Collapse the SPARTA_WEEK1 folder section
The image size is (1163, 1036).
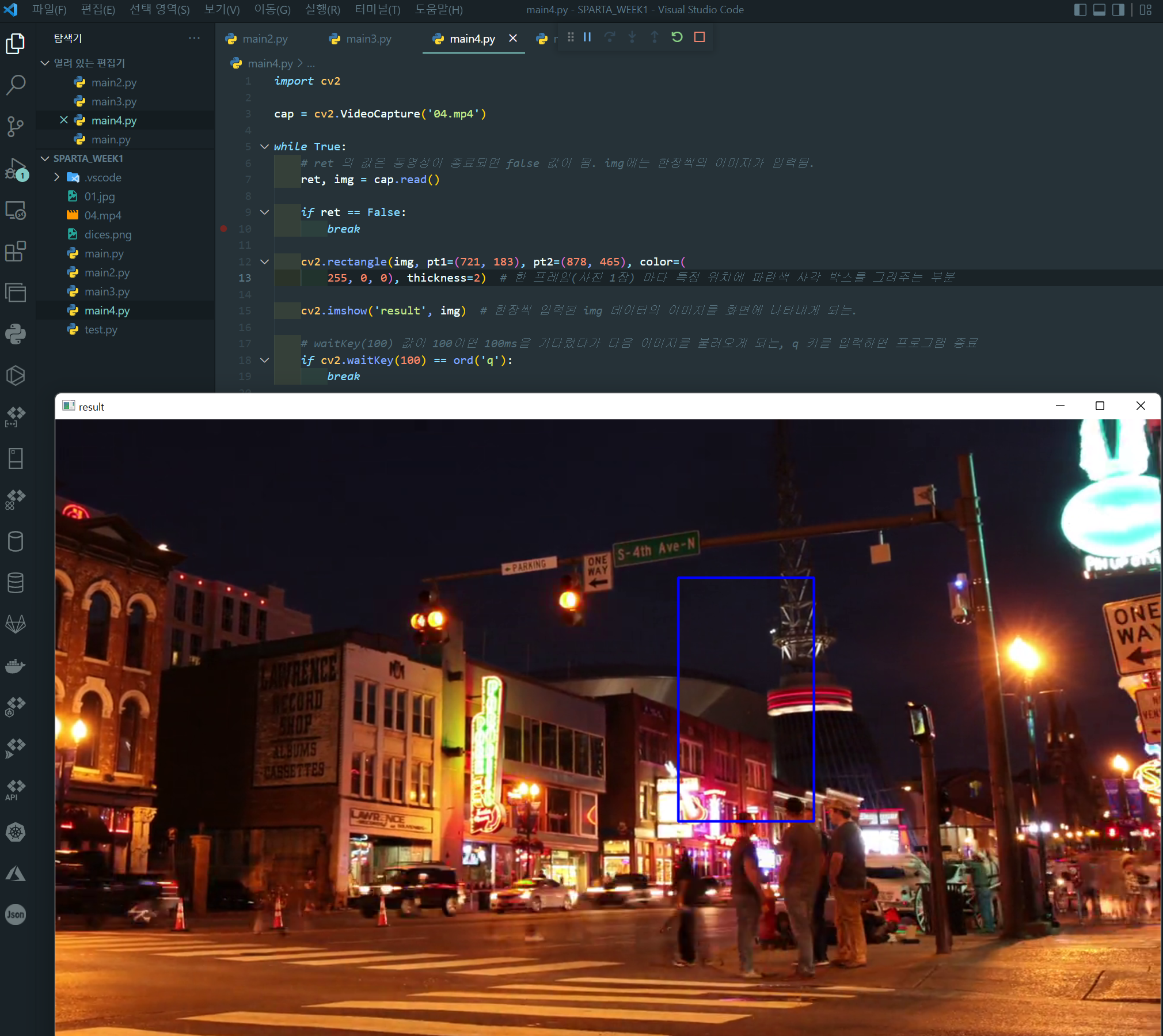tap(45, 158)
